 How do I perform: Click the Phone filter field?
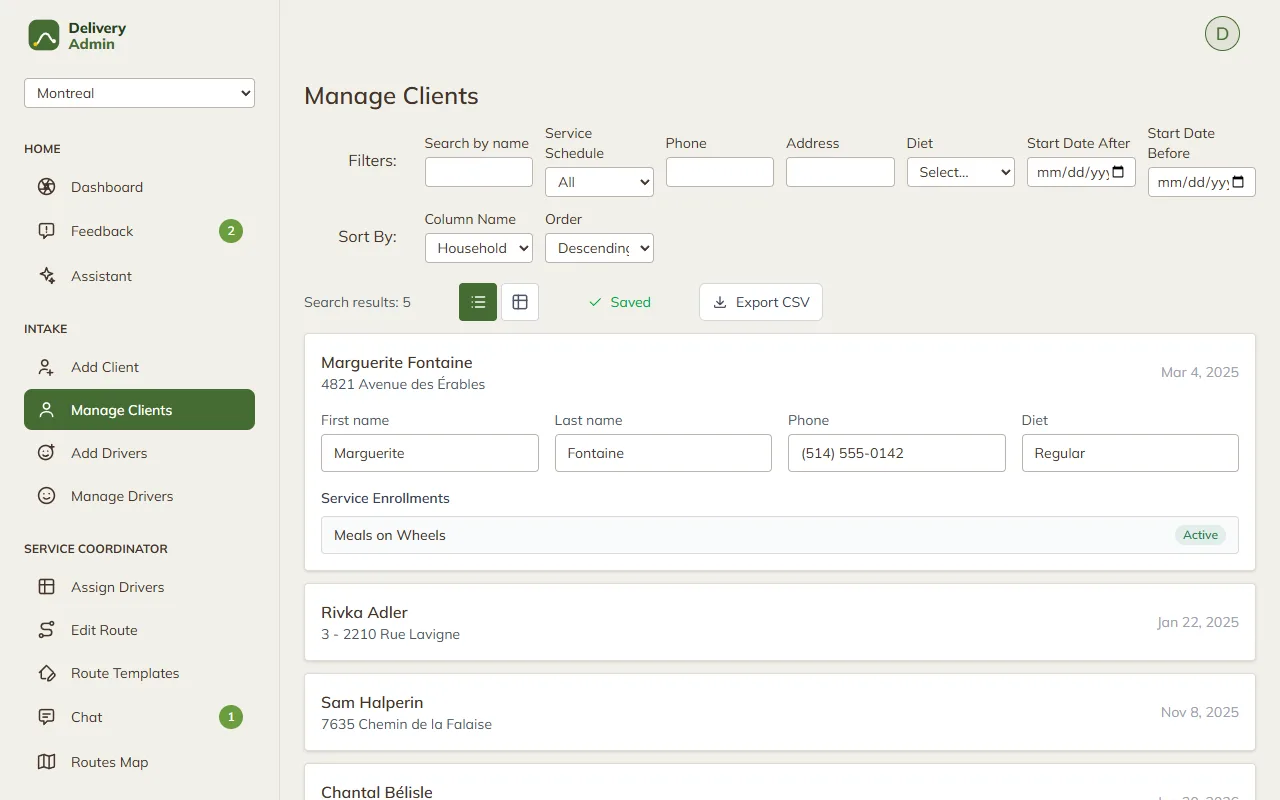point(720,172)
